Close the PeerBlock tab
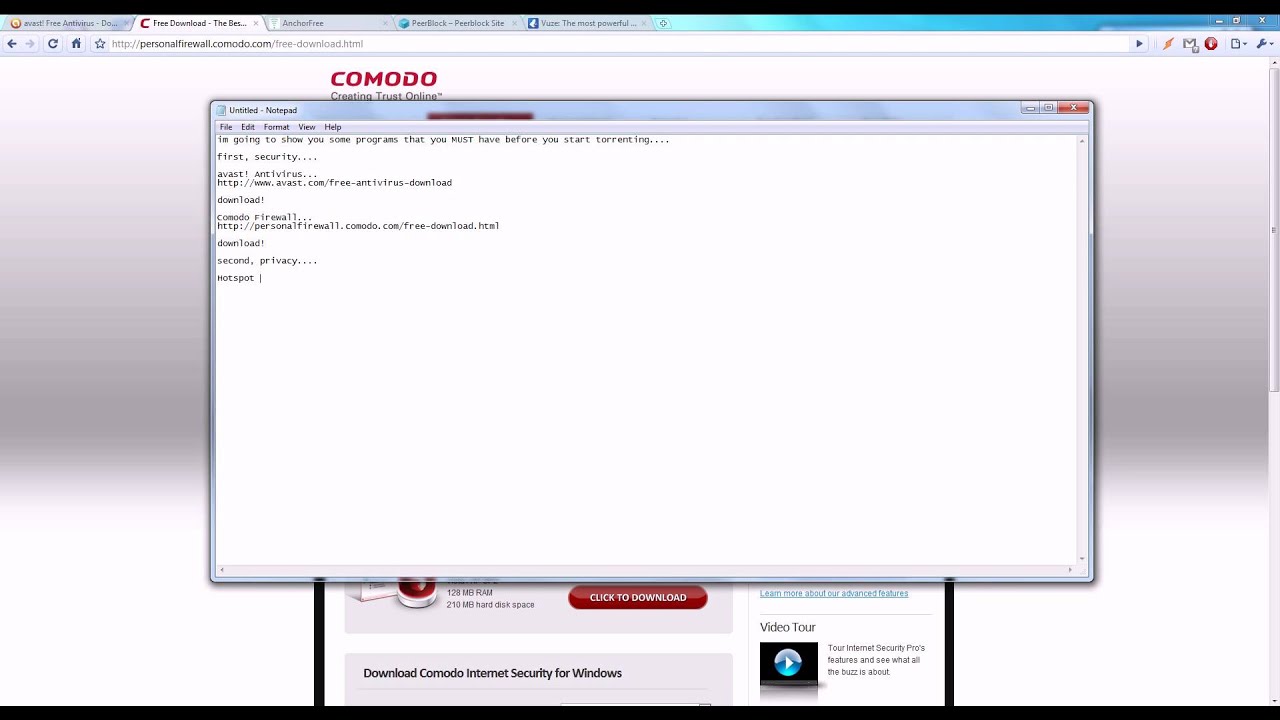 click(515, 23)
